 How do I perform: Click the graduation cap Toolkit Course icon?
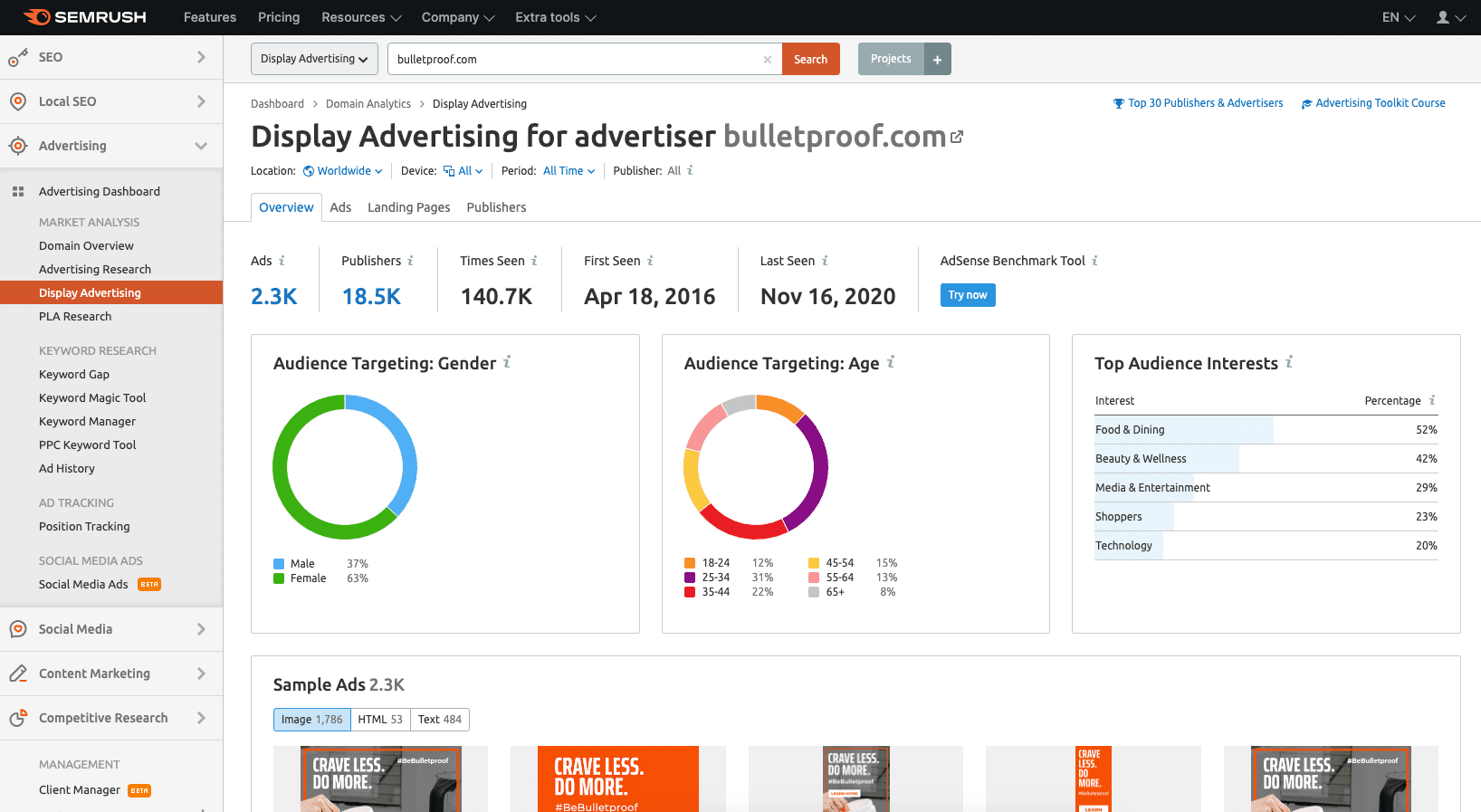[1307, 103]
